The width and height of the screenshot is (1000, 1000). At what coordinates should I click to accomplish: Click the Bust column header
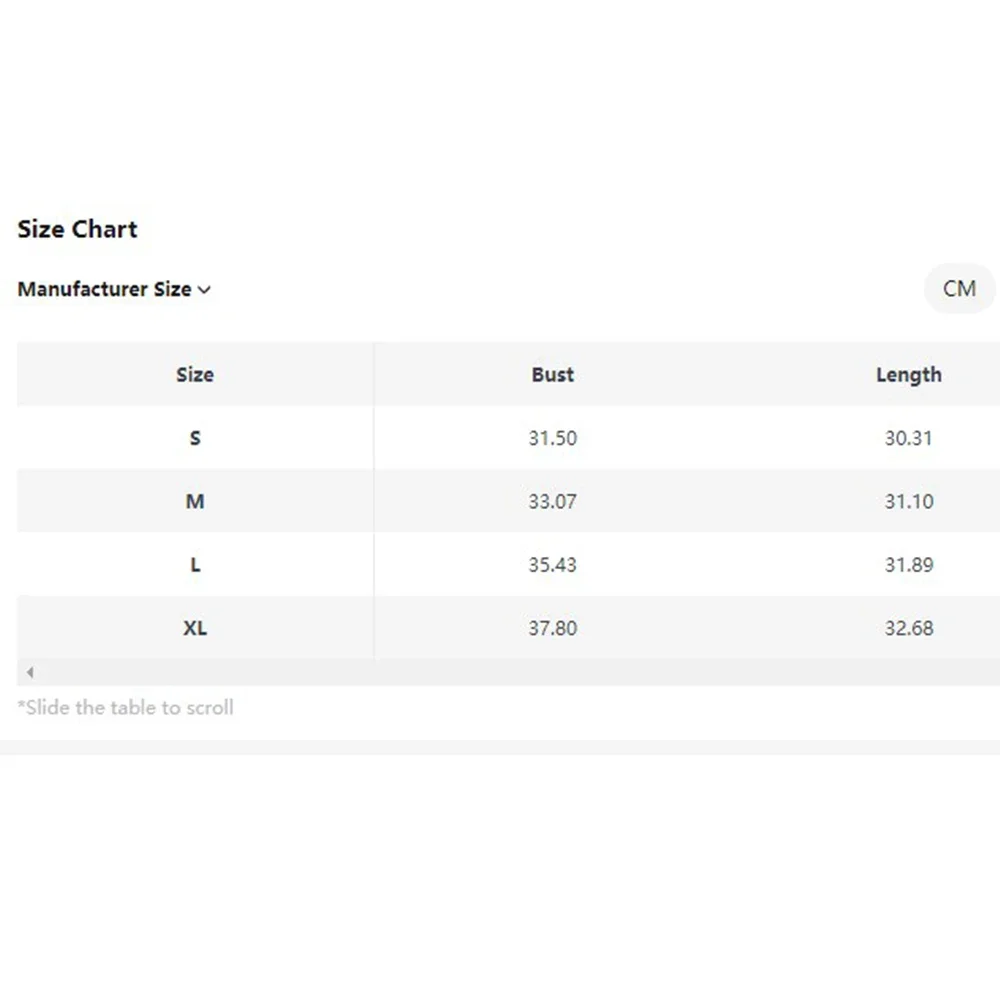click(553, 375)
